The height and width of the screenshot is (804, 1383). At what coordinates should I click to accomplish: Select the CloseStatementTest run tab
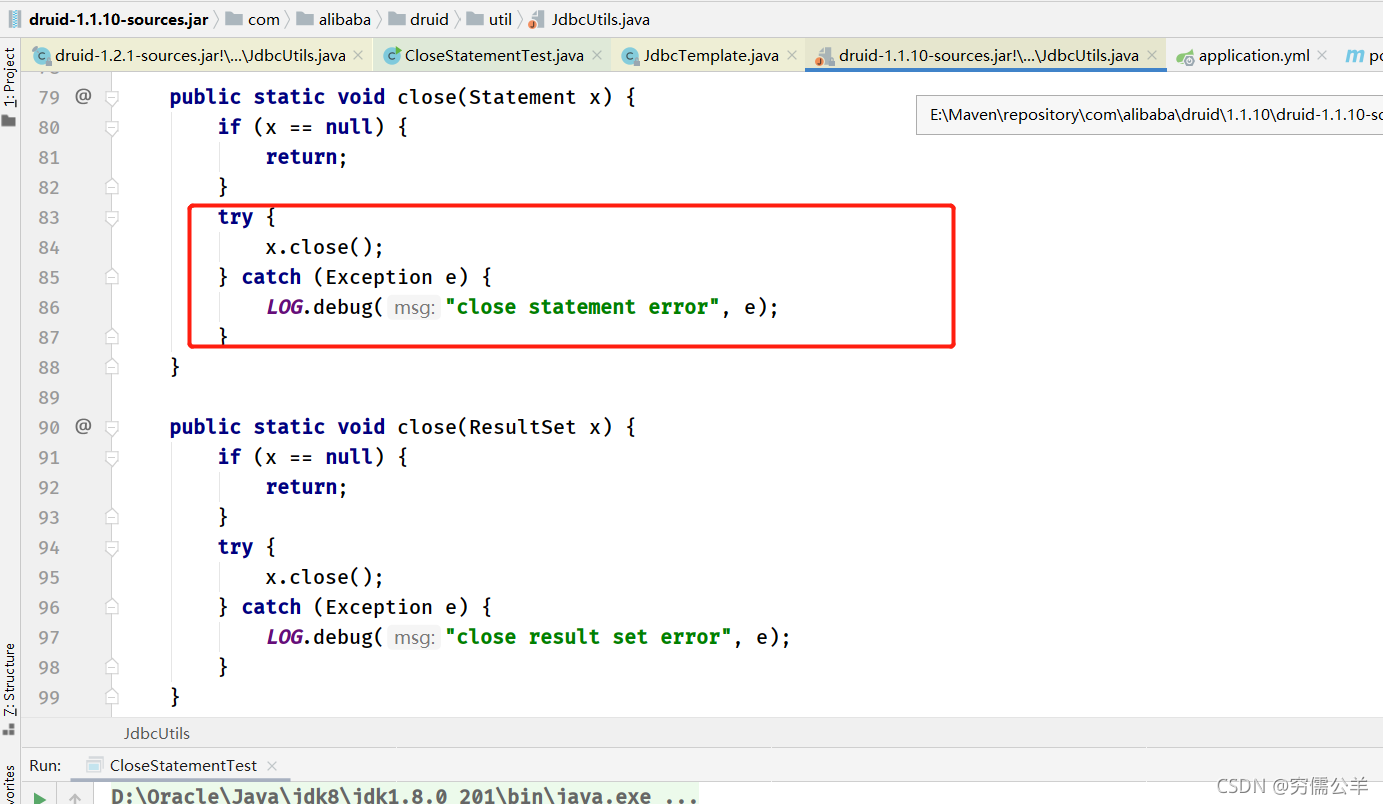point(183,765)
